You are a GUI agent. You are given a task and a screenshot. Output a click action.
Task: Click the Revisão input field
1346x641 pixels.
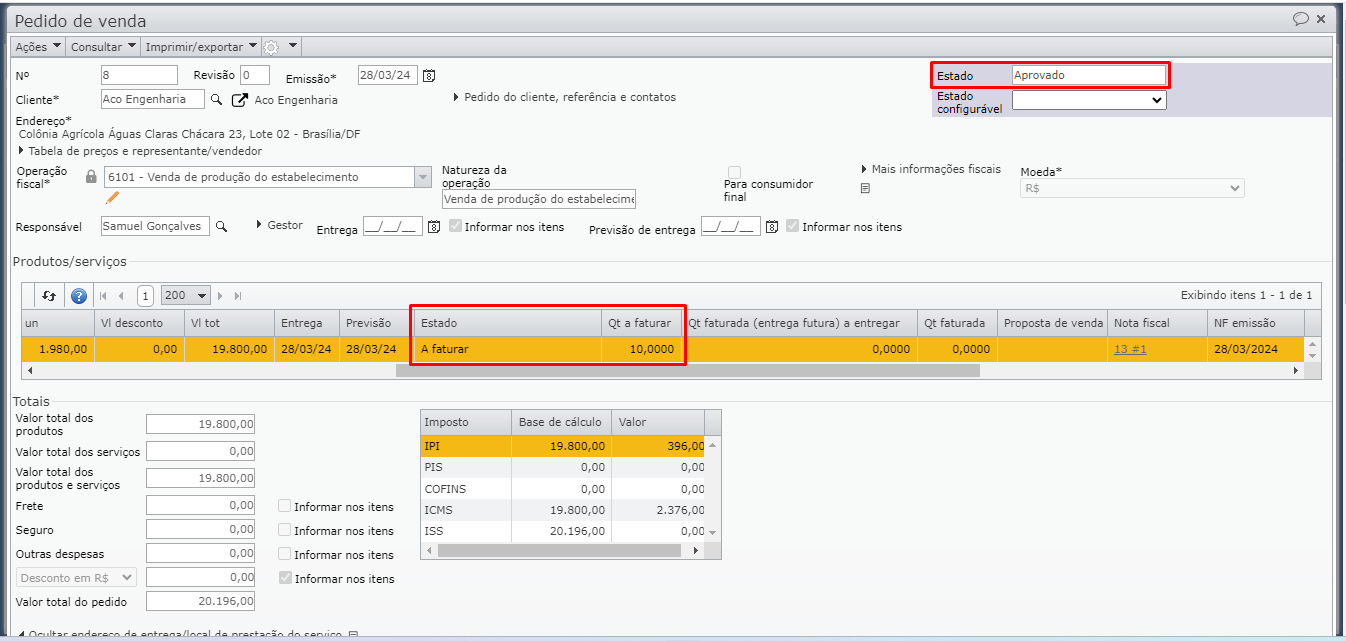click(x=255, y=75)
